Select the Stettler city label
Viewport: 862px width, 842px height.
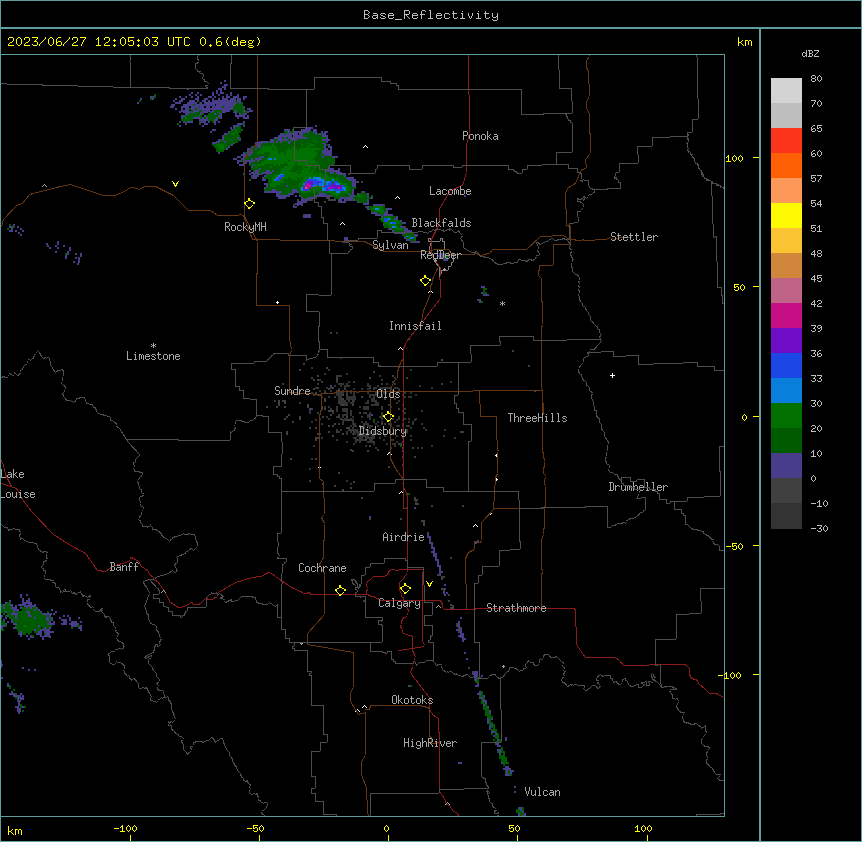(x=634, y=237)
